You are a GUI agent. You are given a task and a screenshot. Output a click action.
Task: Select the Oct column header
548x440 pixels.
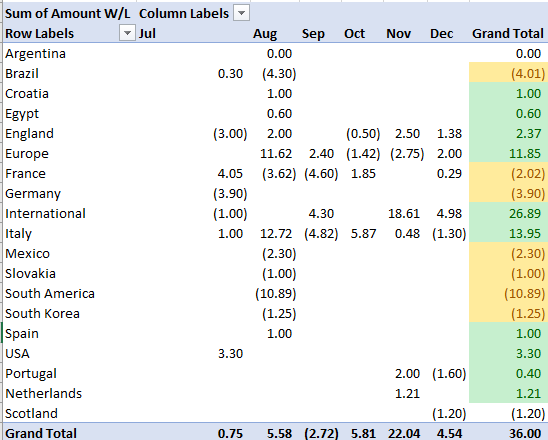tap(354, 34)
